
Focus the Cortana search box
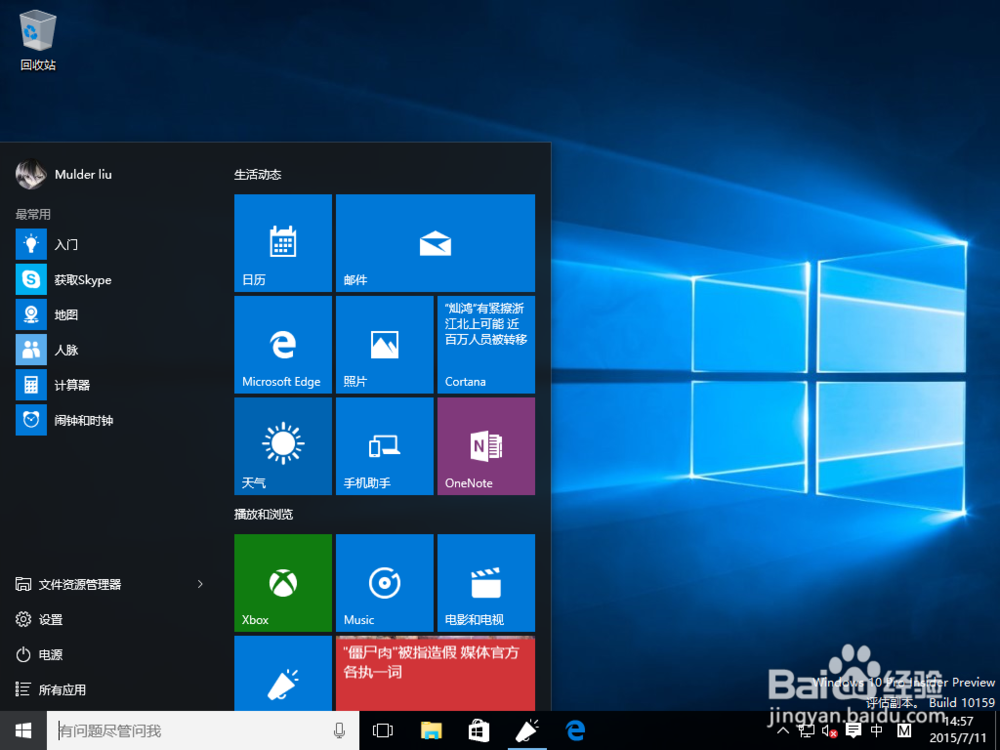coord(203,731)
